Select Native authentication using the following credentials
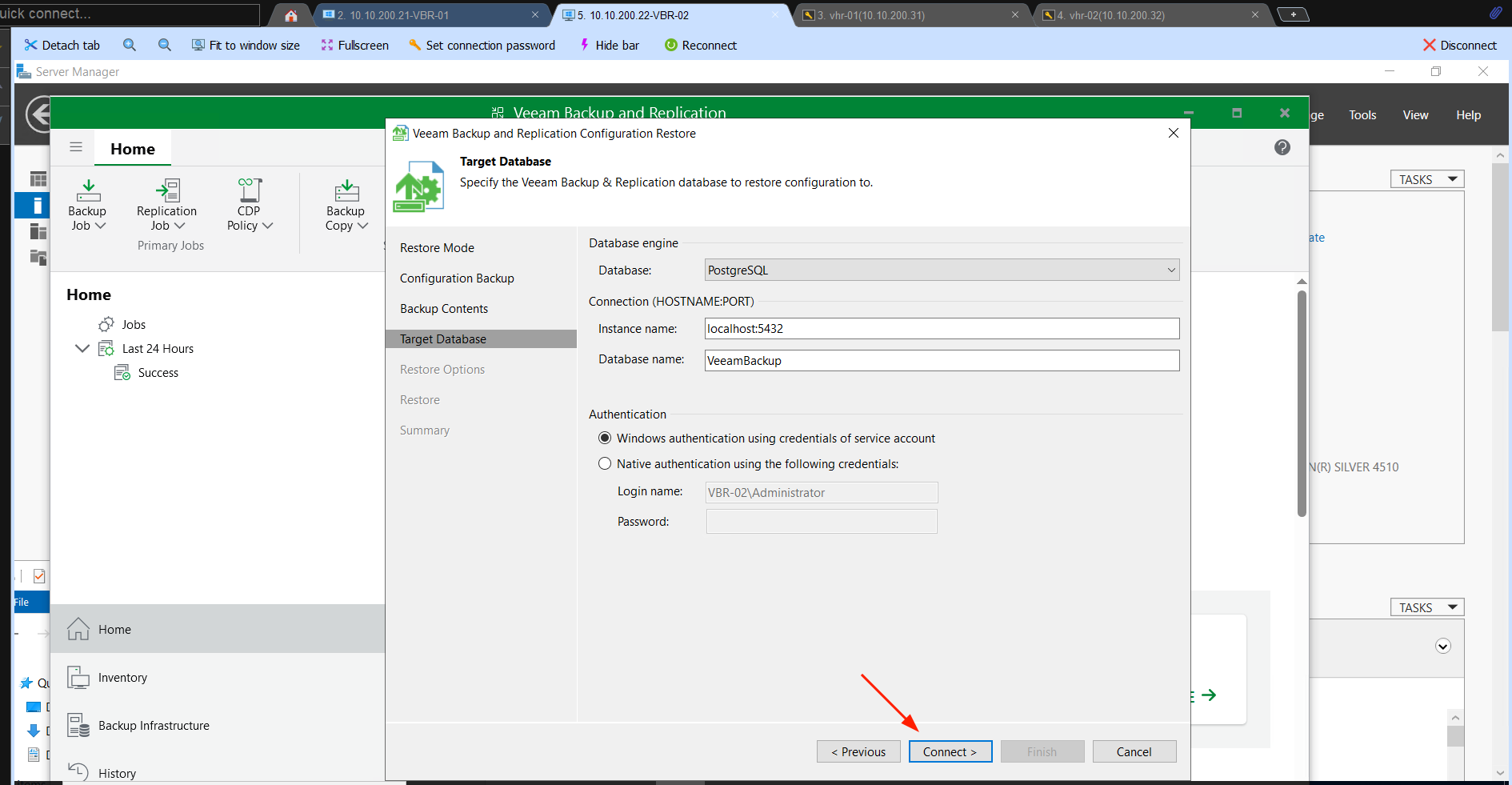This screenshot has width=1512, height=785. (x=605, y=463)
